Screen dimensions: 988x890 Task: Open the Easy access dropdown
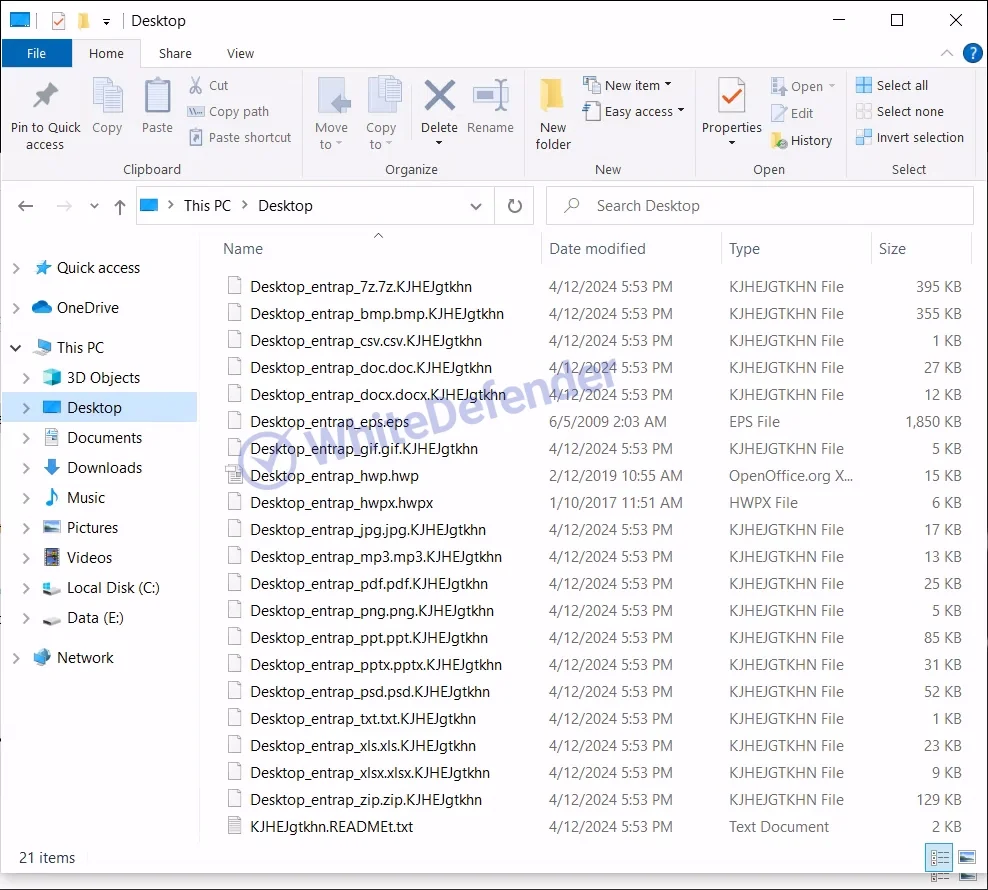pyautogui.click(x=644, y=112)
